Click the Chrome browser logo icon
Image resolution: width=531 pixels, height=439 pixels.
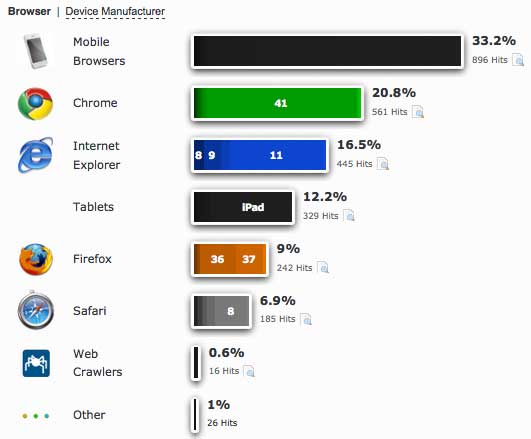coord(35,104)
